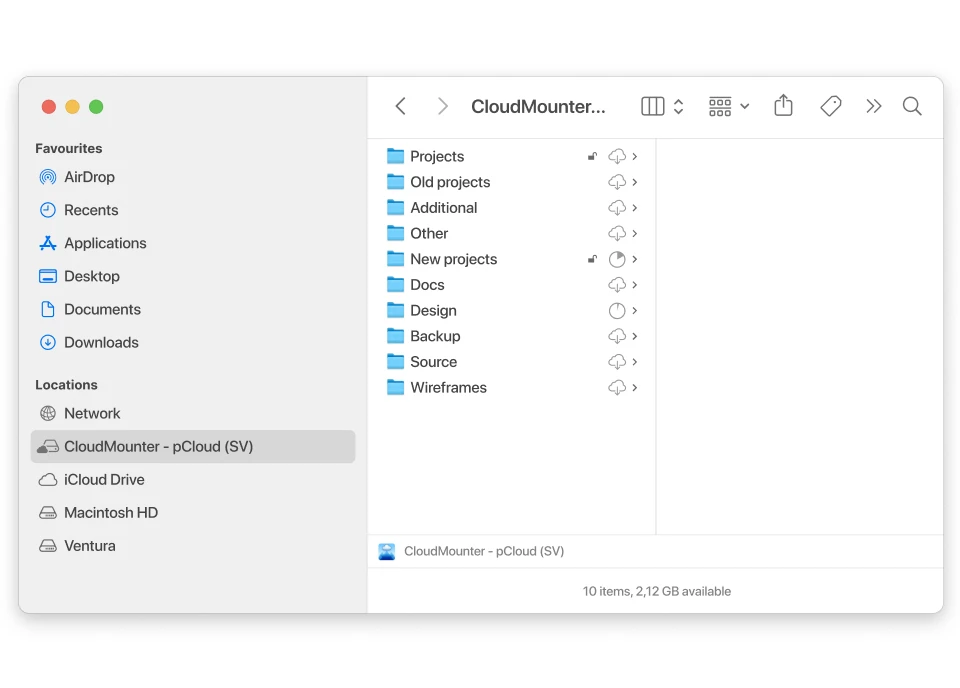Go back with the left arrow
Viewport: 960px width, 688px height.
pyautogui.click(x=400, y=106)
